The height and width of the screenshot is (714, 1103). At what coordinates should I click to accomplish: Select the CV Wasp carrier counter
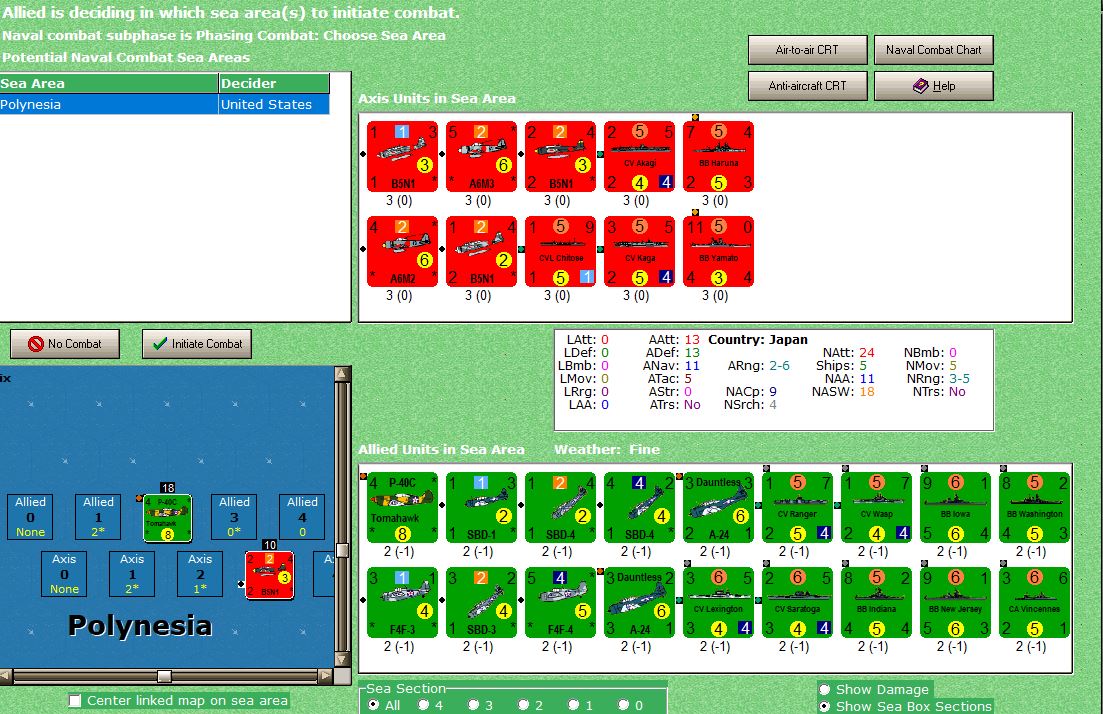click(x=876, y=507)
